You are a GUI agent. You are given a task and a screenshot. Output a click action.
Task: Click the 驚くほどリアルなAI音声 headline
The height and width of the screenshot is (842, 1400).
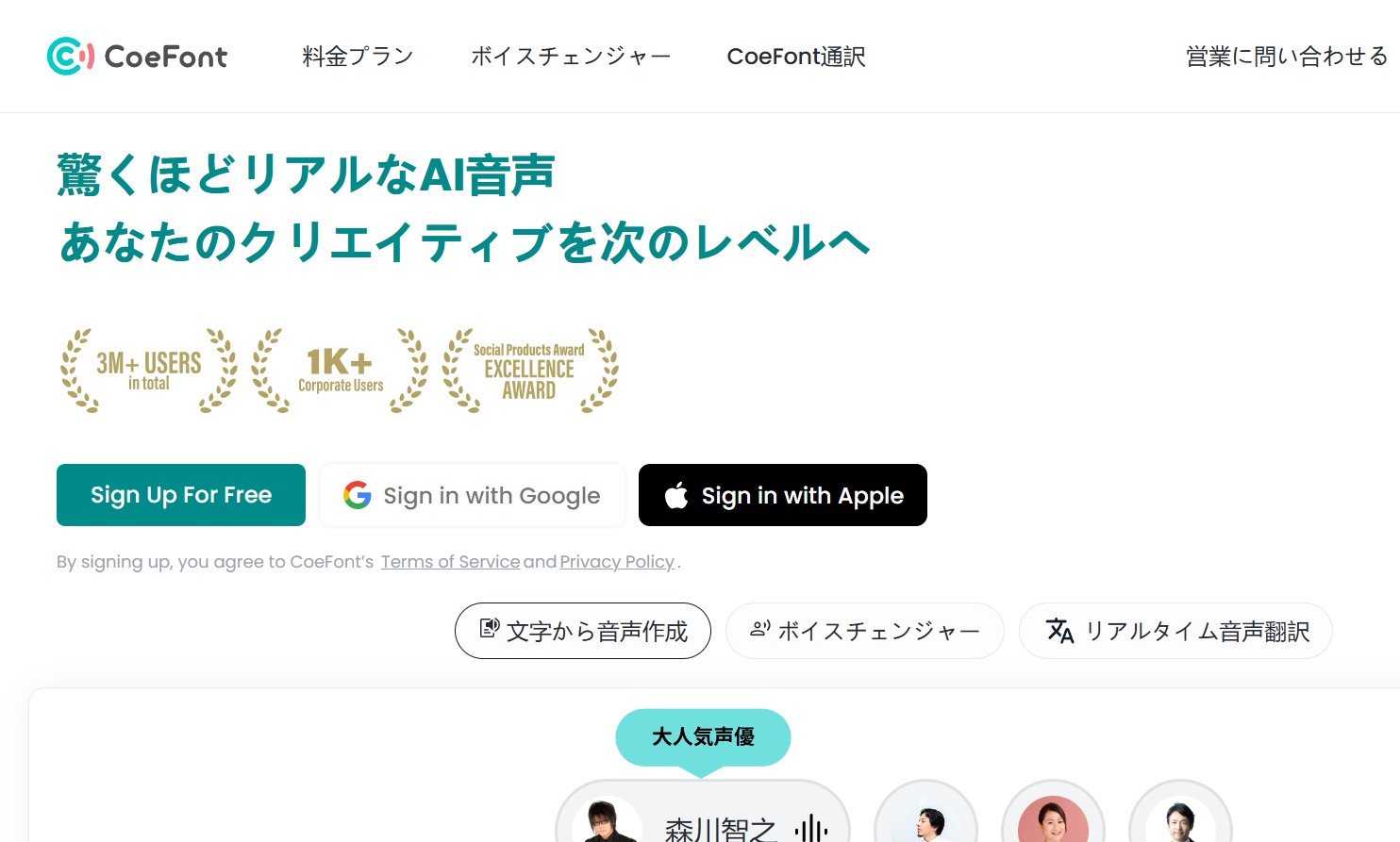306,175
